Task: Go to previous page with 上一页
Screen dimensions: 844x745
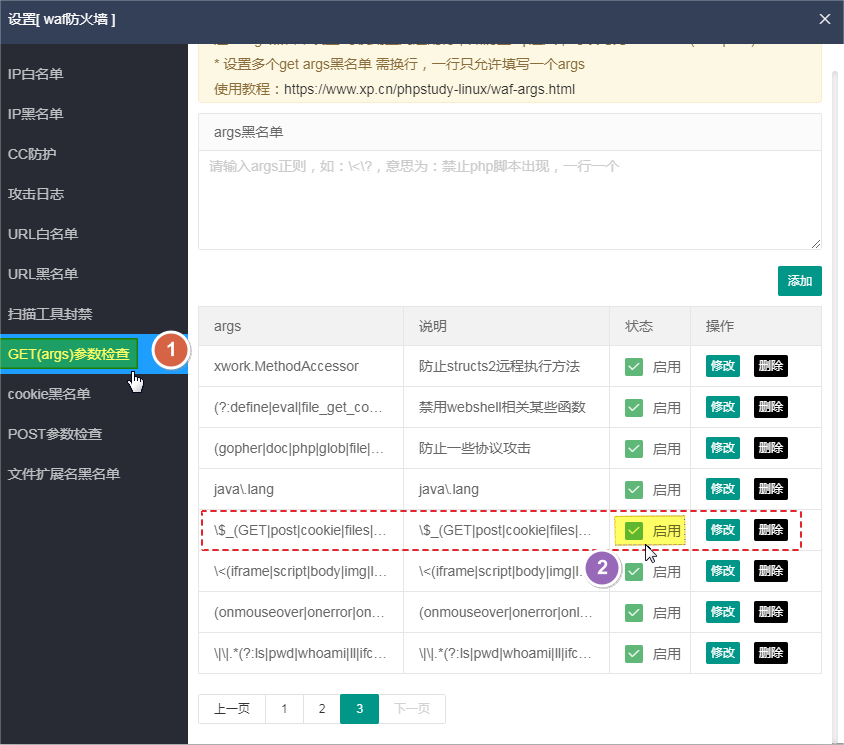Action: pyautogui.click(x=232, y=709)
